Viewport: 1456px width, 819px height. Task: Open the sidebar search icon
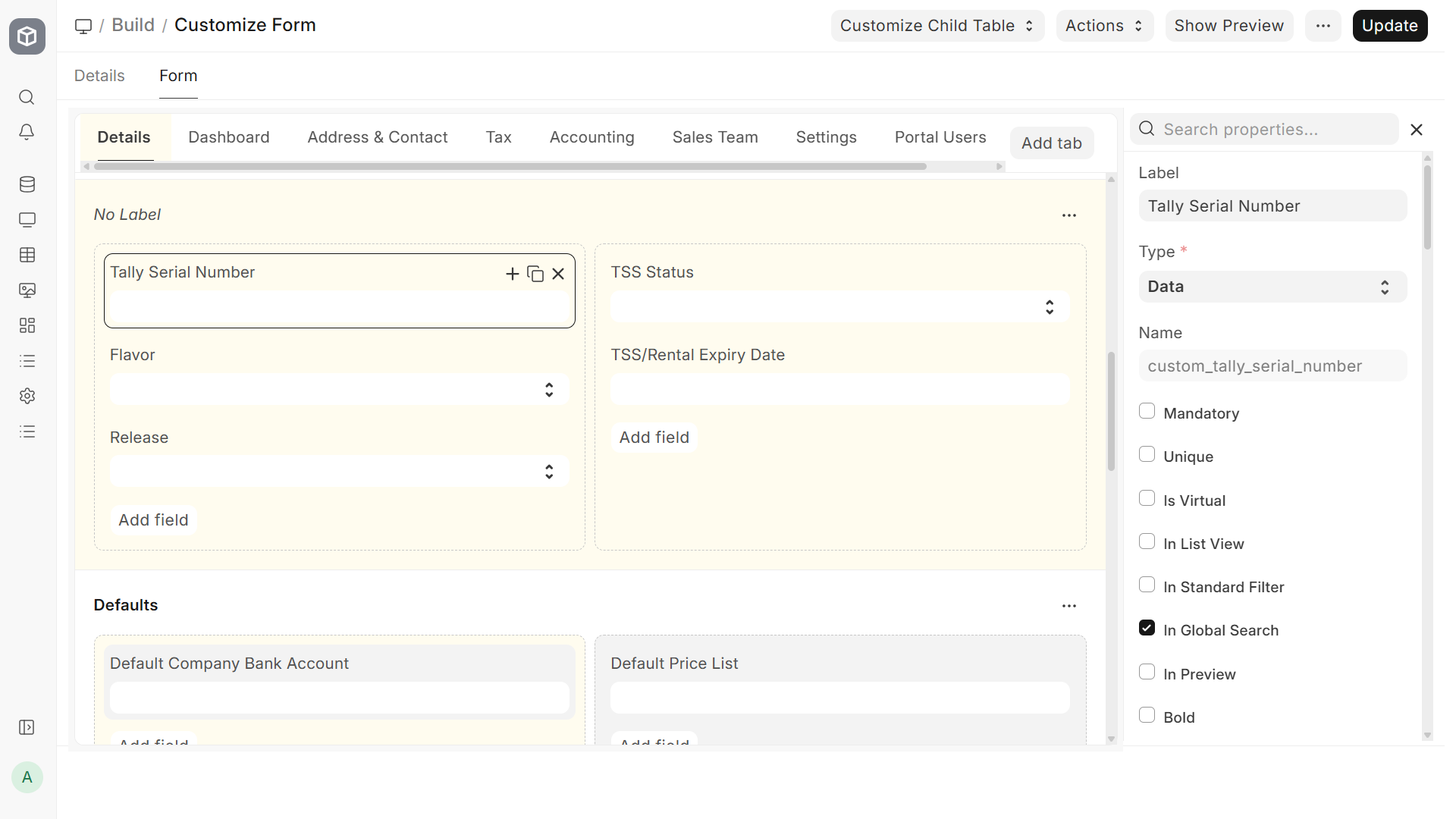click(27, 97)
